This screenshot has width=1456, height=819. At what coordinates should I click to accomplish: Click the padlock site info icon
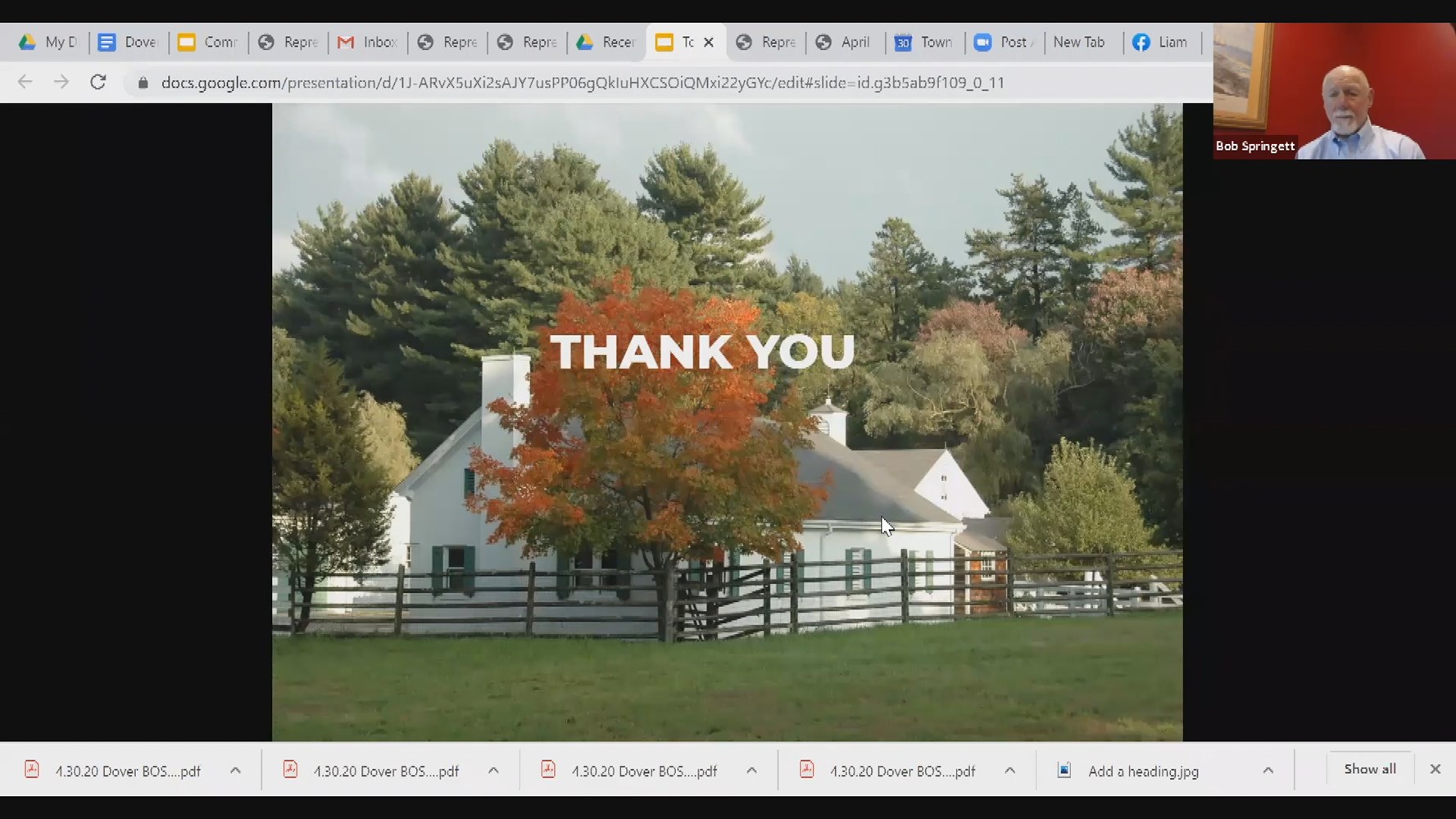click(x=143, y=83)
